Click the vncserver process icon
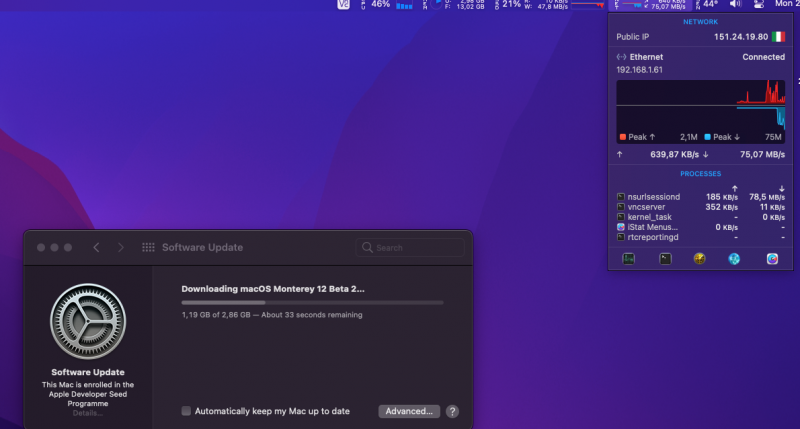 620,207
